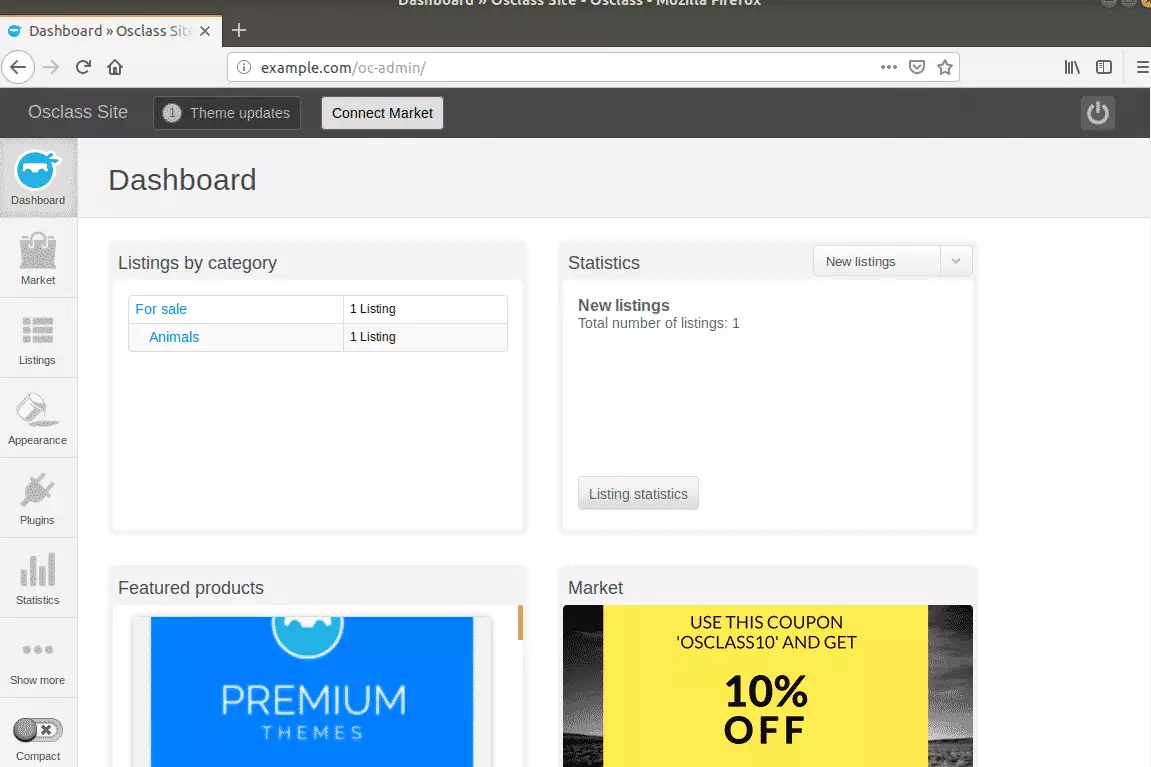Image resolution: width=1151 pixels, height=767 pixels.
Task: Open the Statistics sidebar section
Action: coord(37,578)
